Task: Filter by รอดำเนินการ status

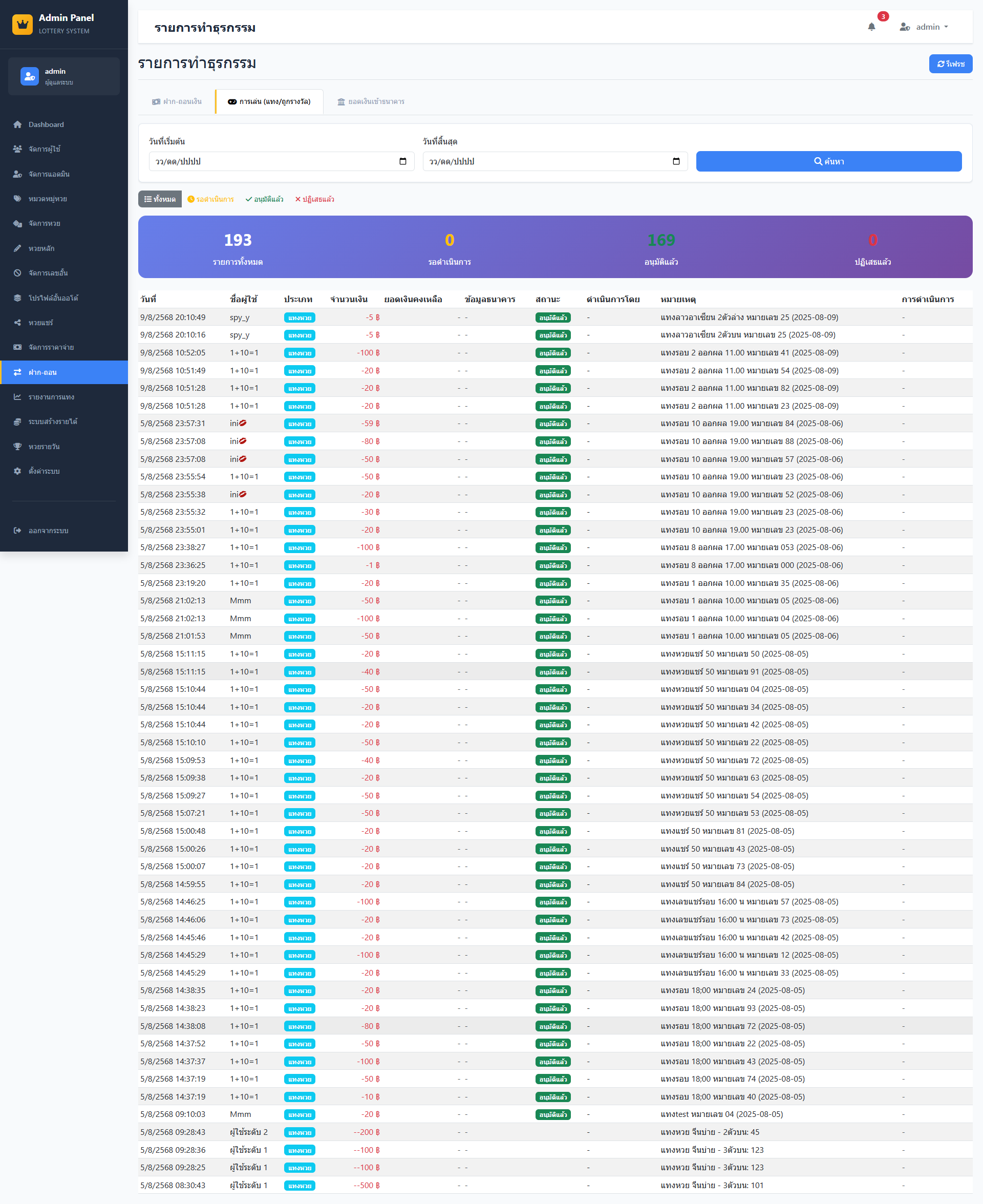Action: (x=210, y=199)
